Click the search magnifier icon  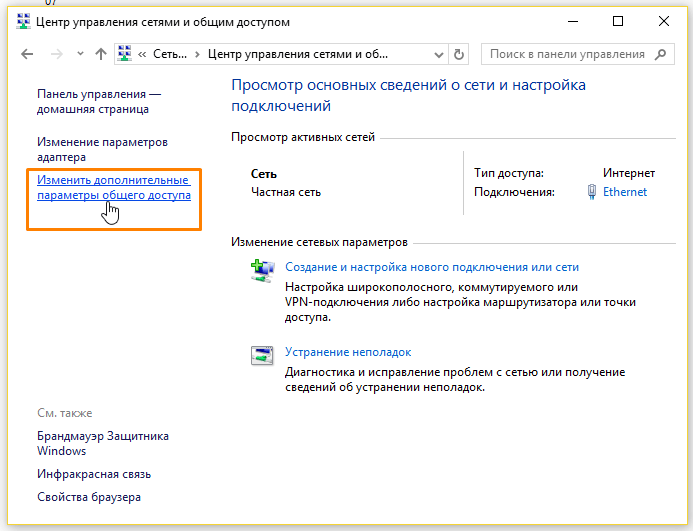(x=660, y=54)
